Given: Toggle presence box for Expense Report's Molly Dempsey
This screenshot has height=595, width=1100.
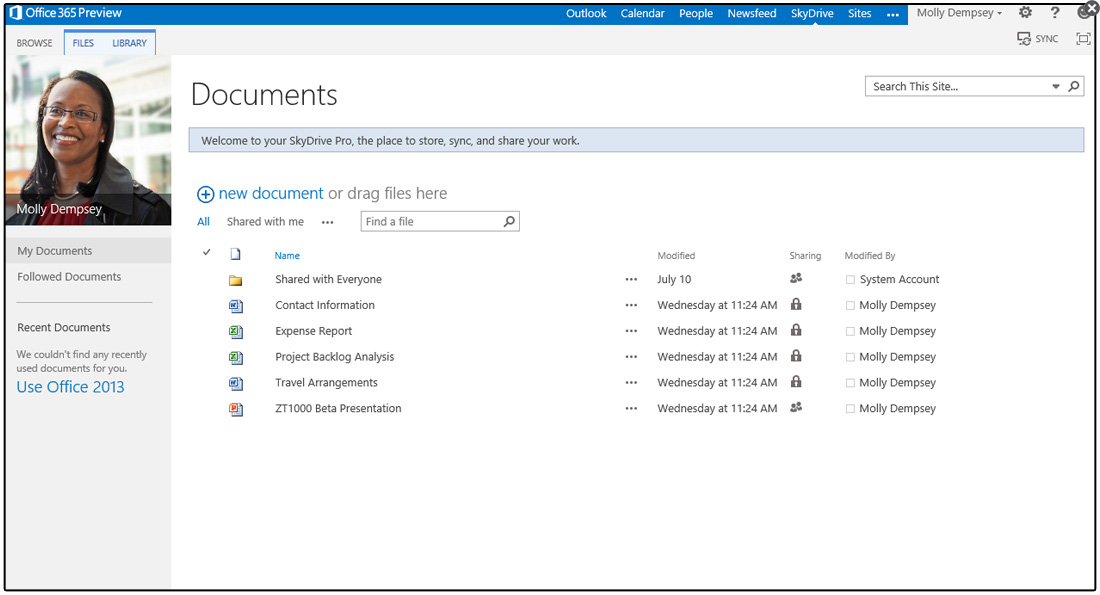Looking at the screenshot, I should [850, 331].
